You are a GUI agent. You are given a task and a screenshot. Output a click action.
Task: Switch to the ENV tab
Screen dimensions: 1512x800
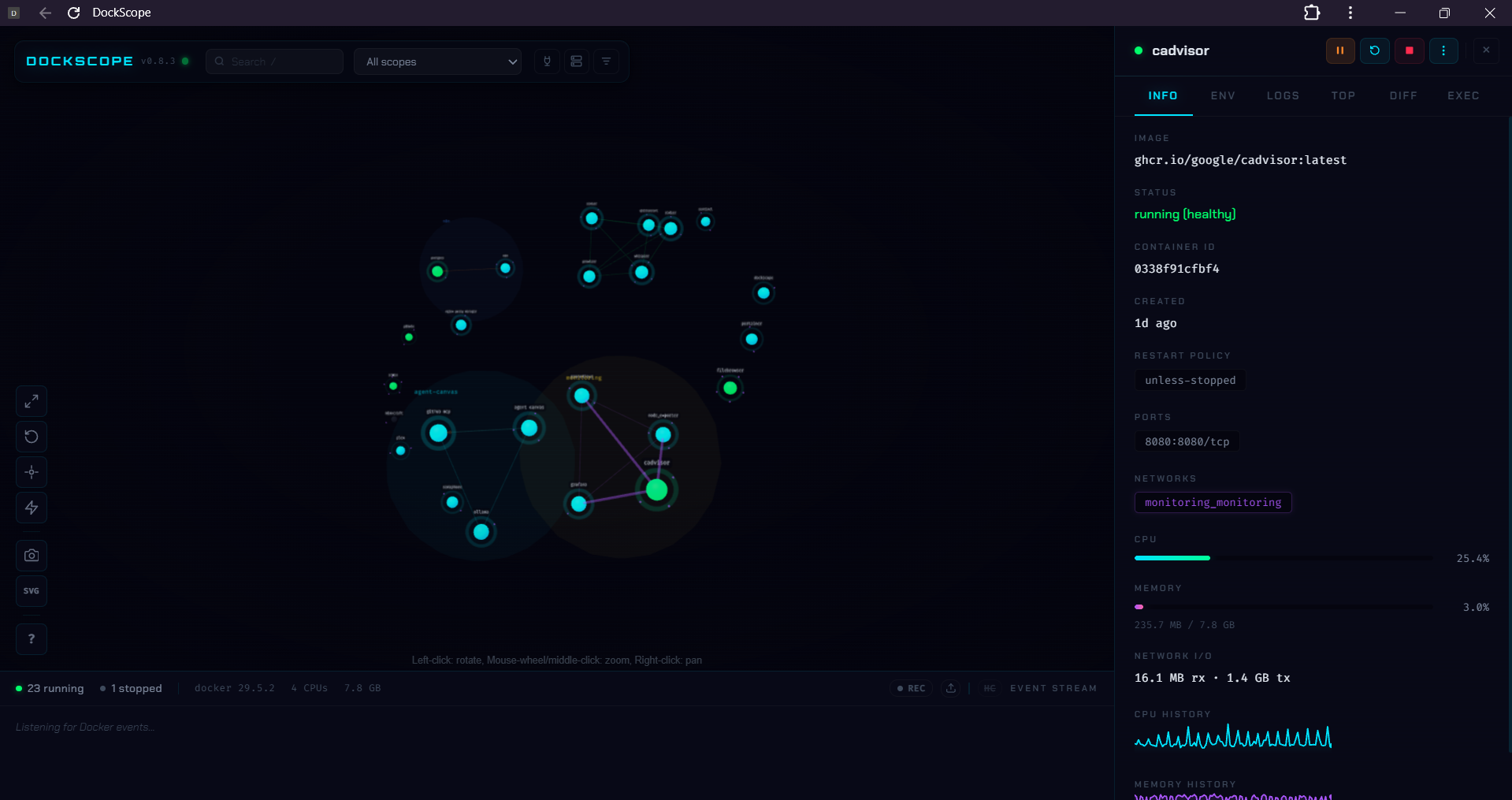tap(1223, 95)
